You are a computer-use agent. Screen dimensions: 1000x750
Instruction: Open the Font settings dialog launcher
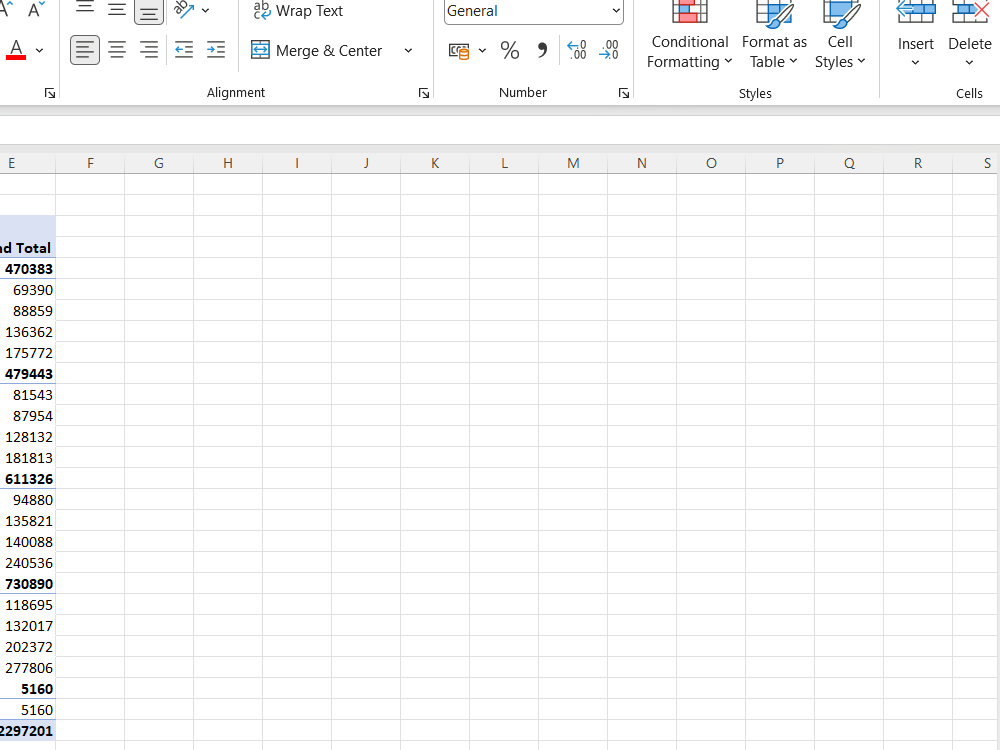[x=50, y=94]
